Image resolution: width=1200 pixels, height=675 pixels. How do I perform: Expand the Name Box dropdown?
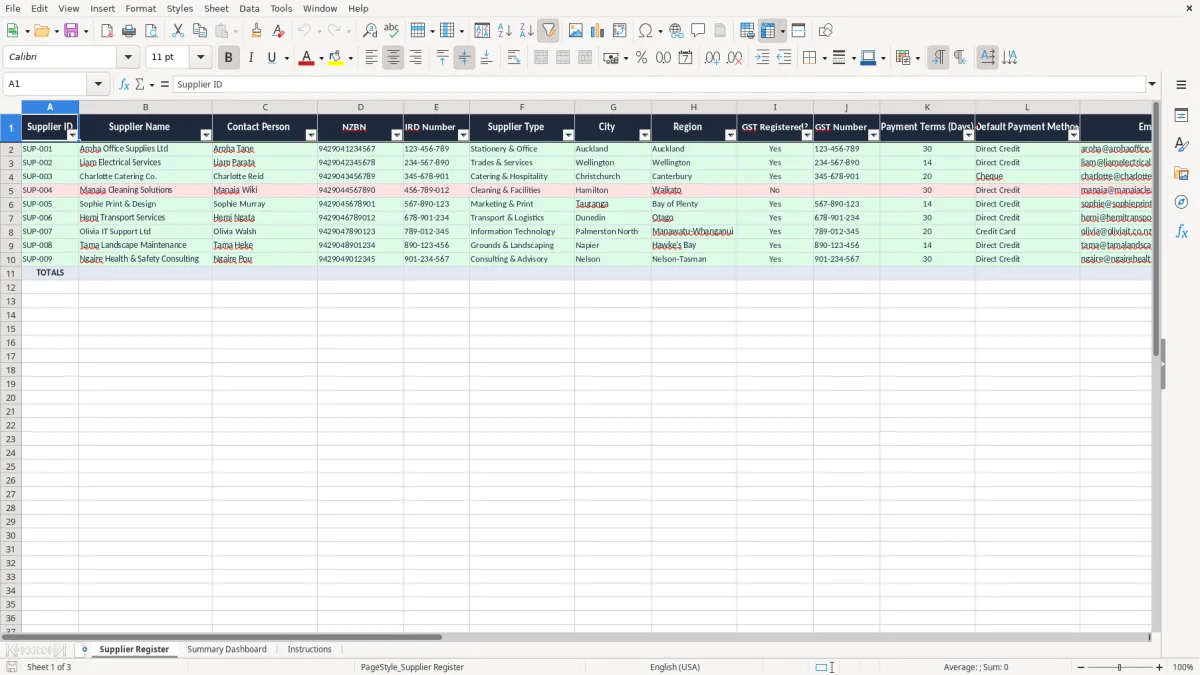[x=98, y=84]
